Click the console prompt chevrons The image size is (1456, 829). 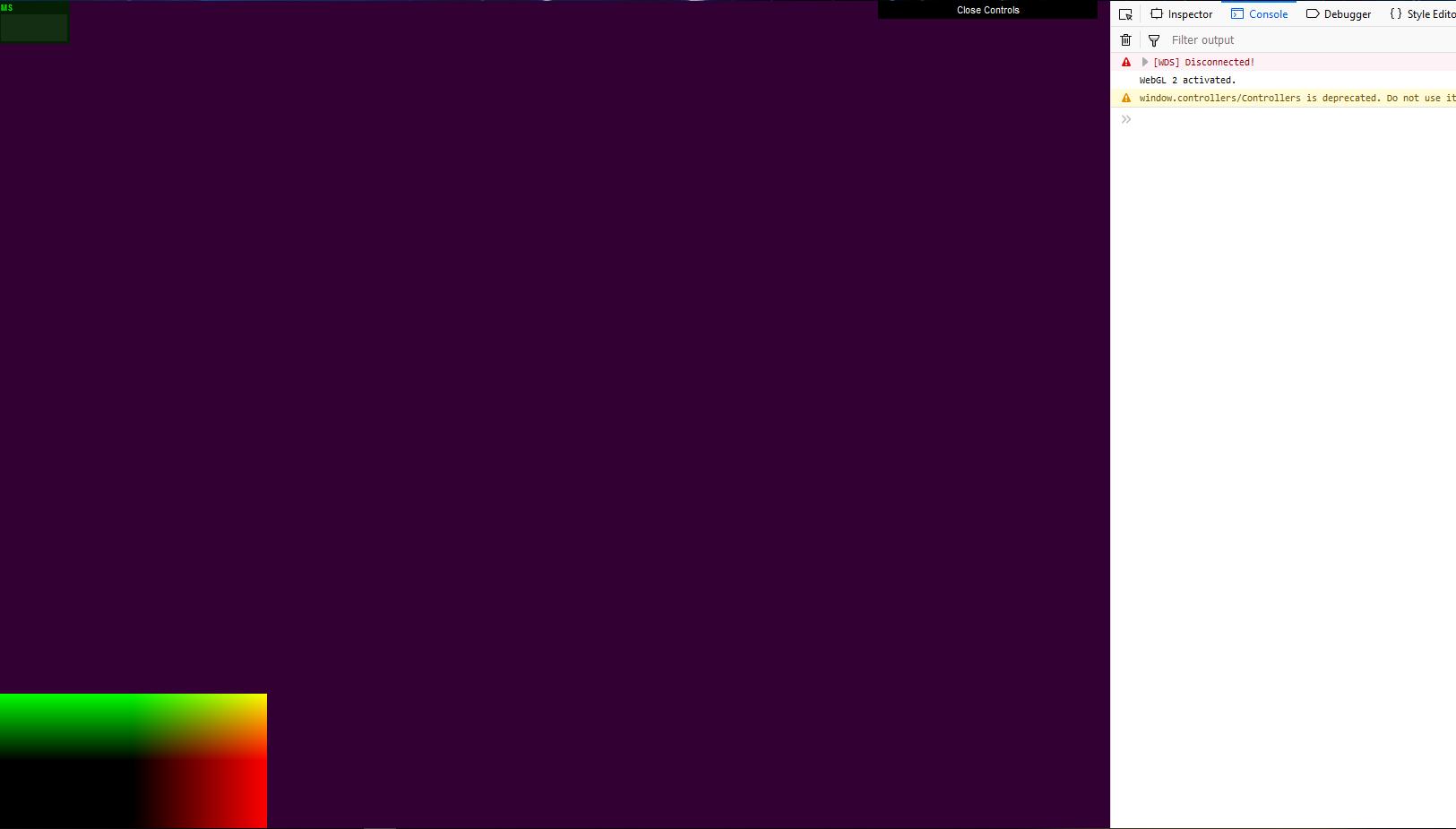pyautogui.click(x=1126, y=119)
